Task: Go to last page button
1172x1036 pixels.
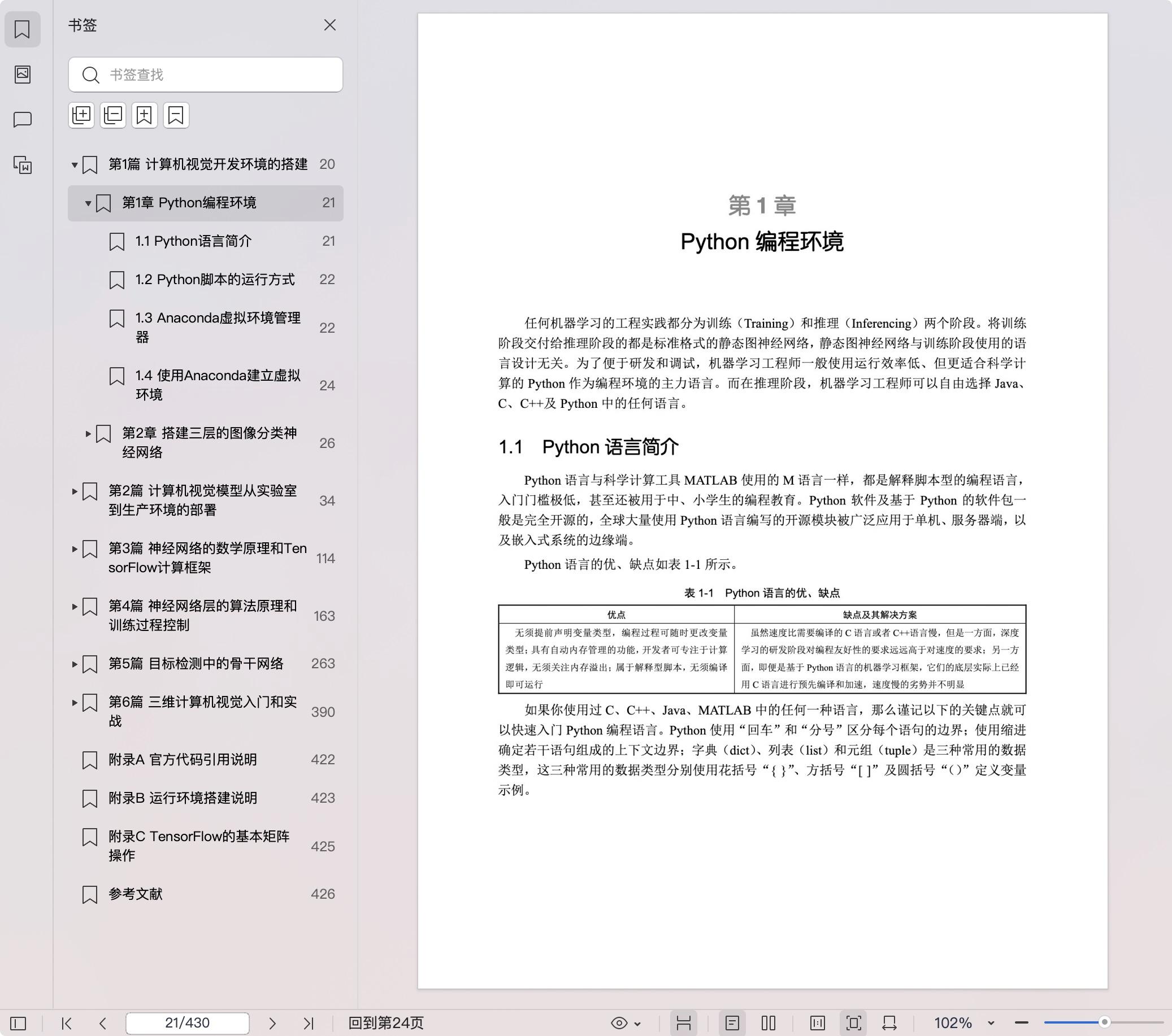Action: [309, 1024]
